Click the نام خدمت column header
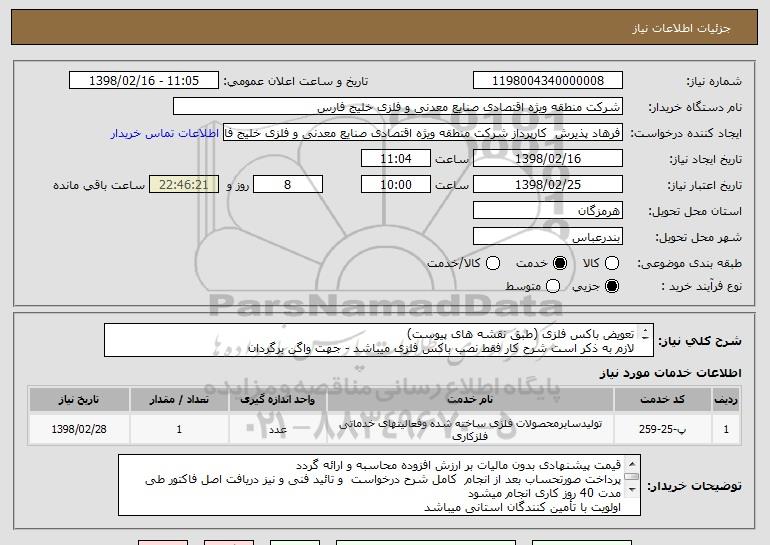770x545 pixels. [x=470, y=400]
